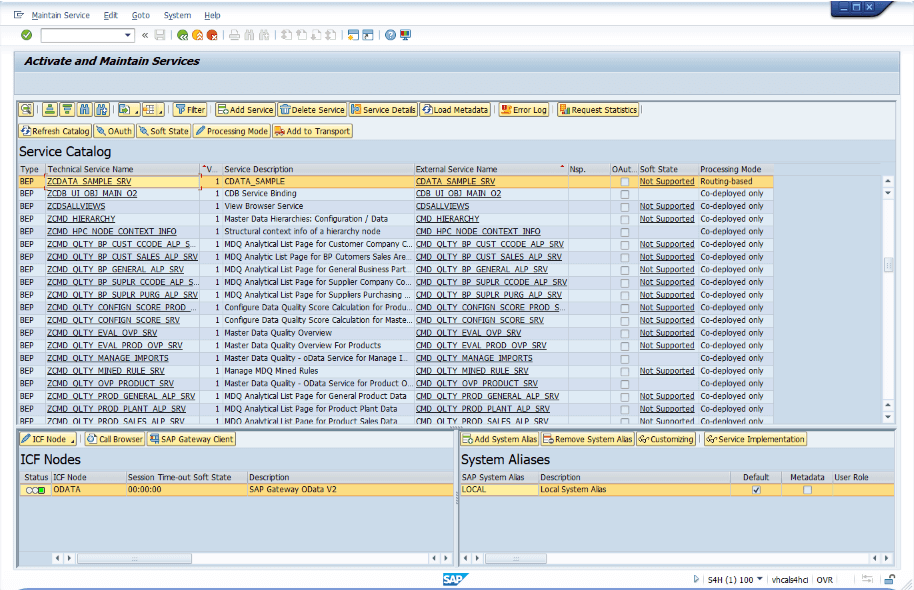
Task: Toggle the Default checkbox for LOCAL alias
Action: pos(756,490)
